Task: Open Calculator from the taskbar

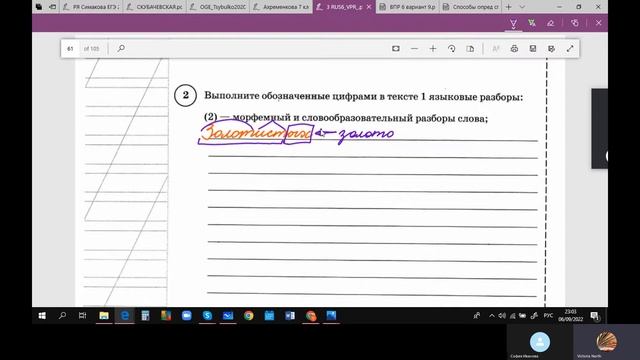Action: (x=145, y=316)
